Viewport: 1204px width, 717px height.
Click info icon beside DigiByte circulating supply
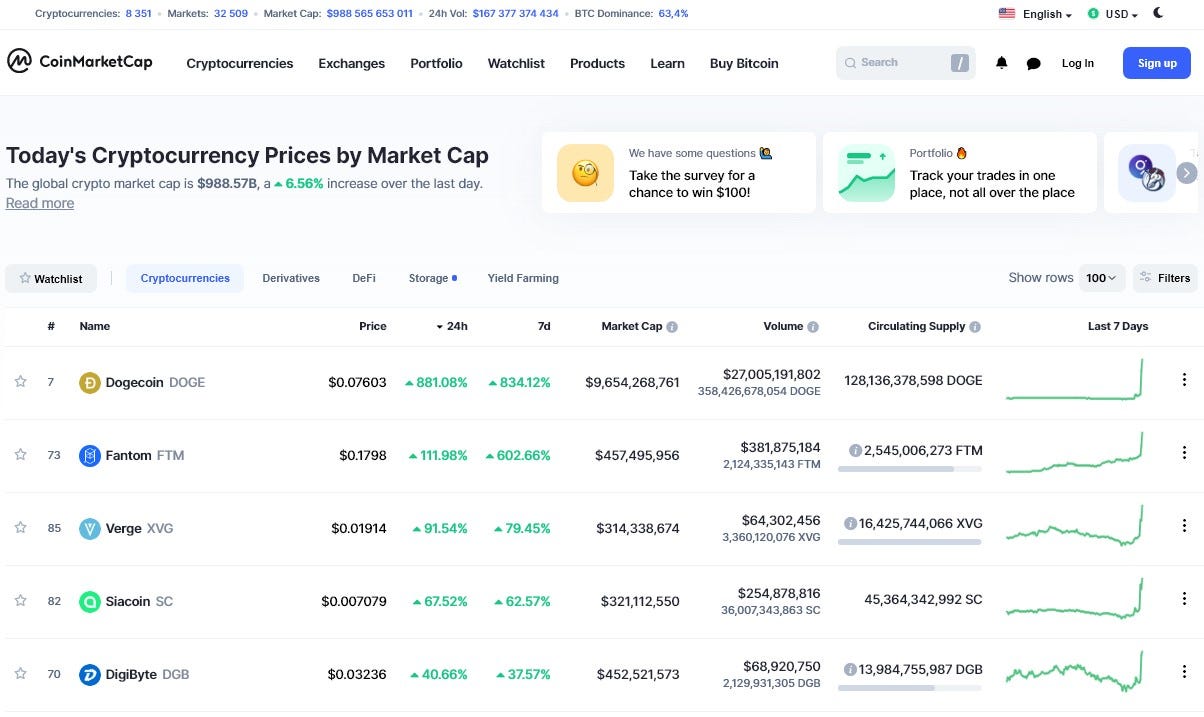(x=850, y=669)
